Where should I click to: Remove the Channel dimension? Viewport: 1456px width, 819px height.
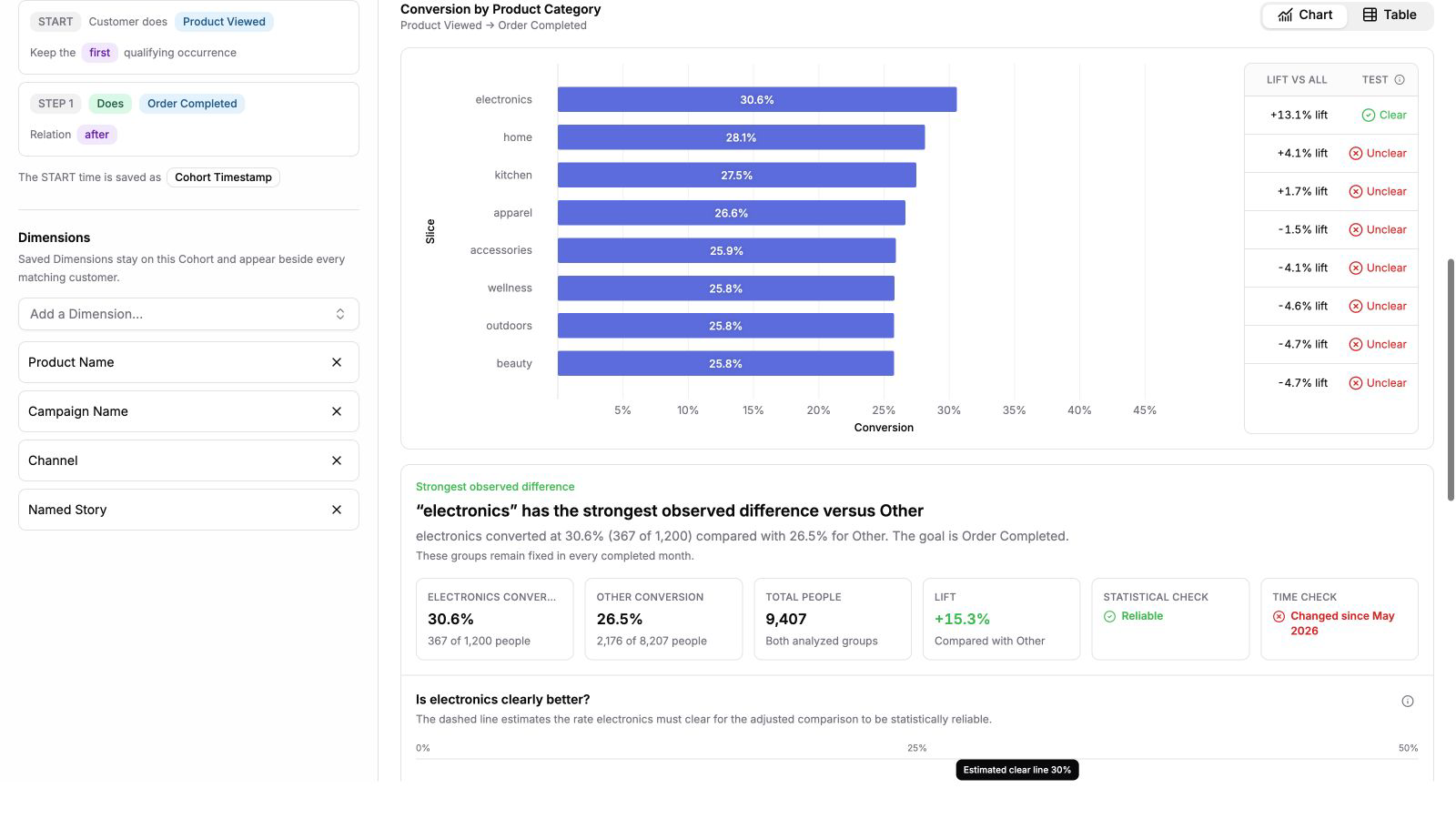pos(337,460)
